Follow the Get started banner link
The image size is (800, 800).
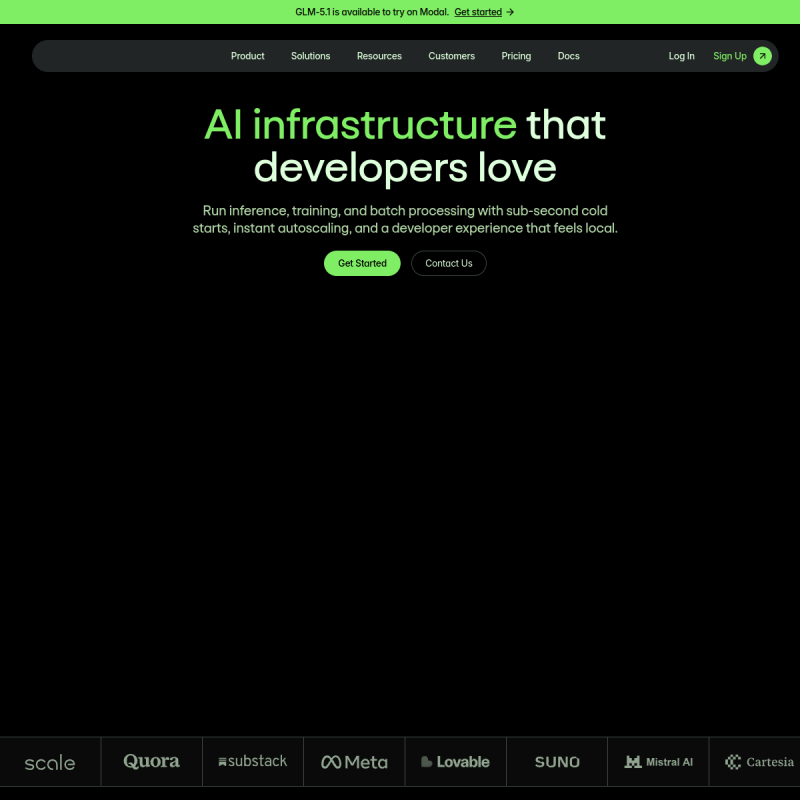click(478, 12)
